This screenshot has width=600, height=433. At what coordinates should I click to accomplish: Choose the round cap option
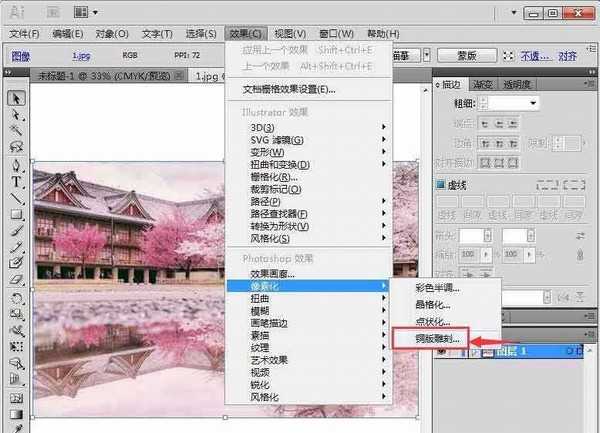tap(499, 124)
